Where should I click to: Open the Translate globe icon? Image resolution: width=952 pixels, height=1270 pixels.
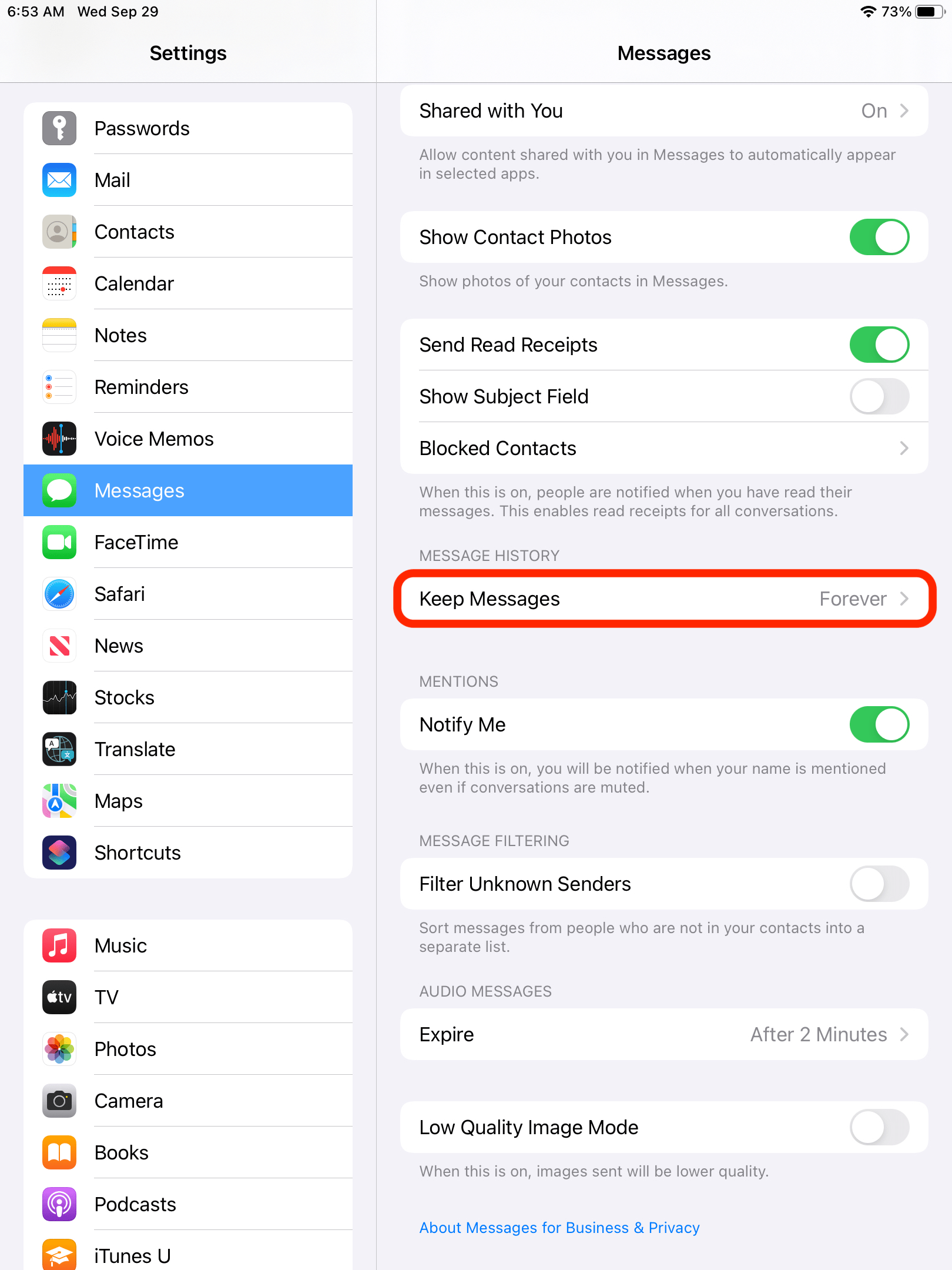tap(59, 749)
